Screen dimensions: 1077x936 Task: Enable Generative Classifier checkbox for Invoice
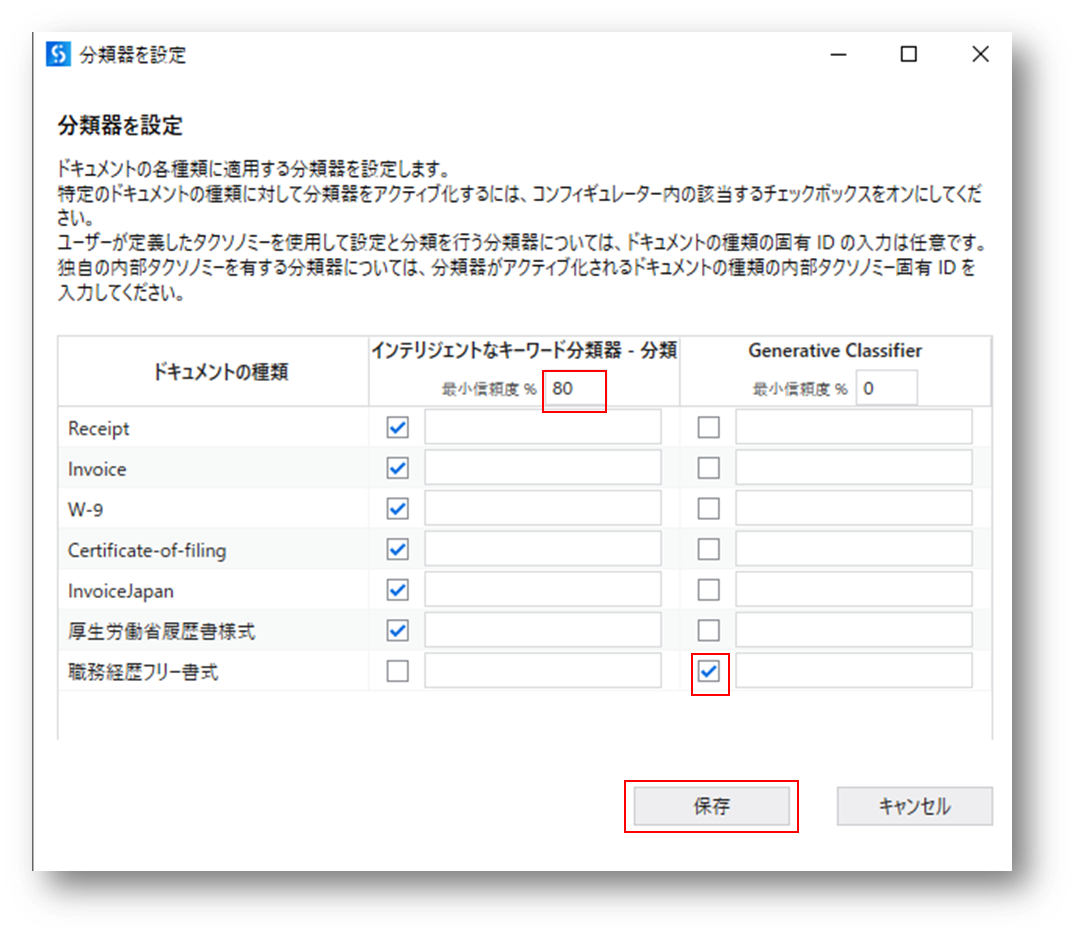click(709, 468)
